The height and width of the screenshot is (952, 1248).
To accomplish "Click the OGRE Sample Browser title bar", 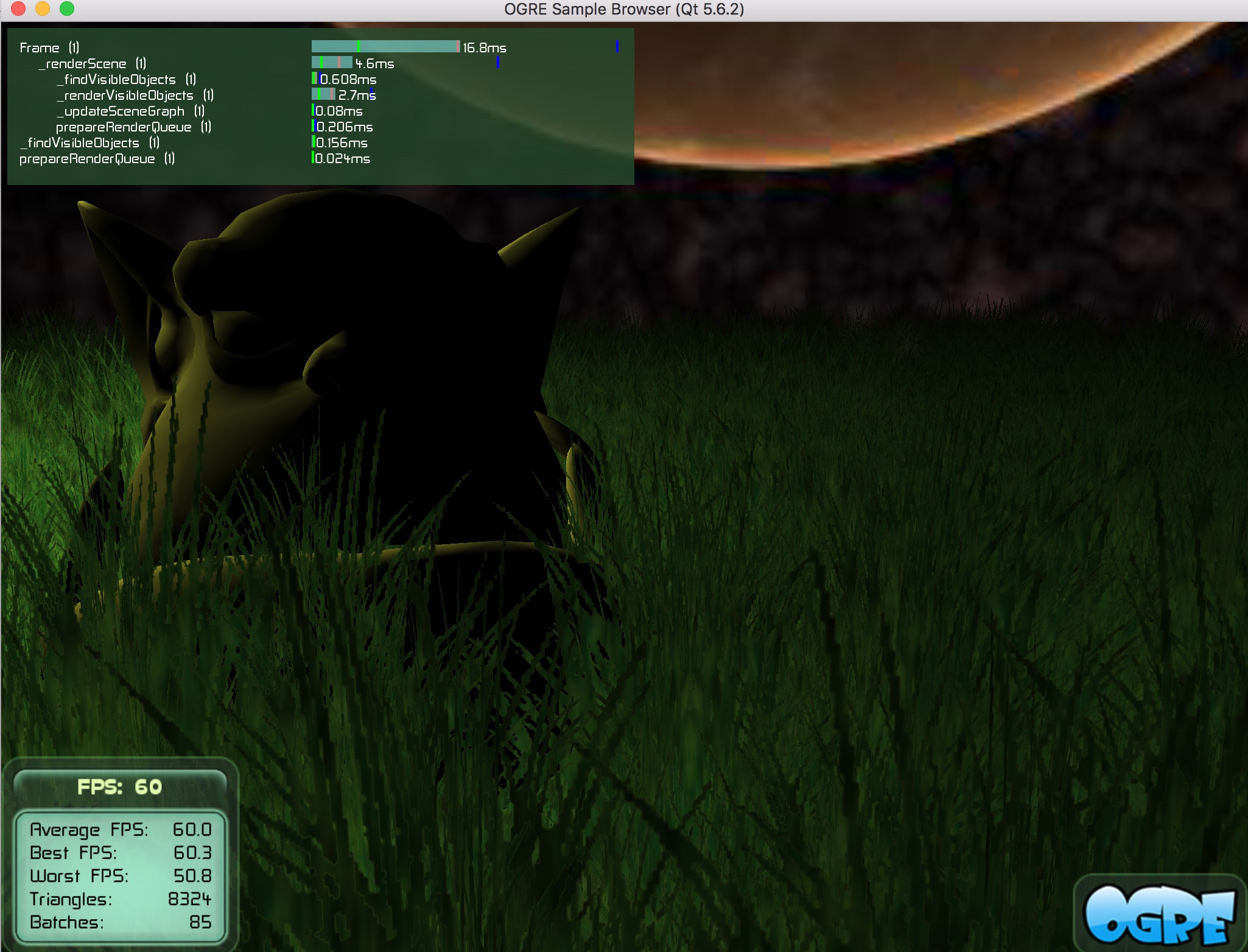I will tap(623, 9).
